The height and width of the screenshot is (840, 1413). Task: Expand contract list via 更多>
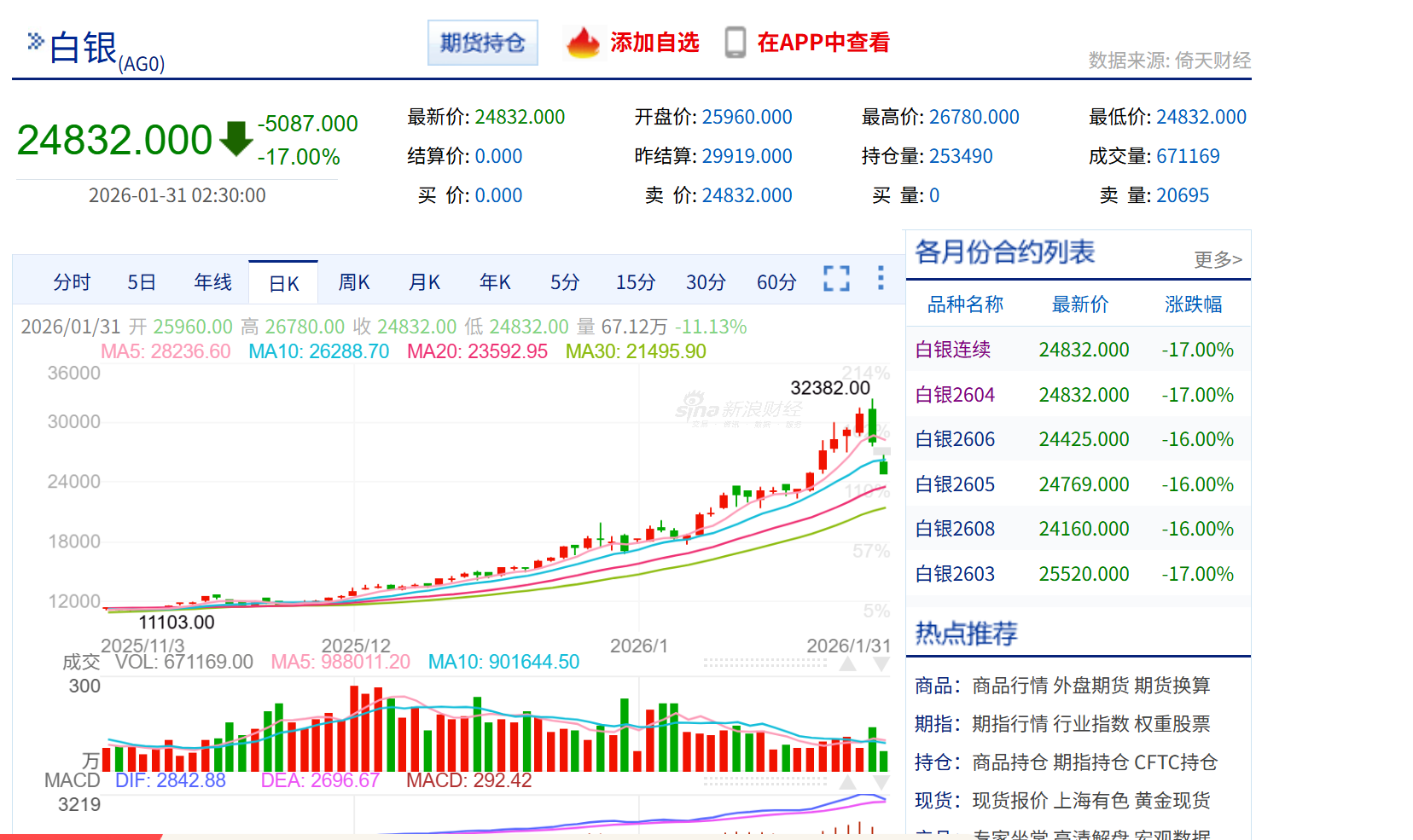tap(1218, 259)
